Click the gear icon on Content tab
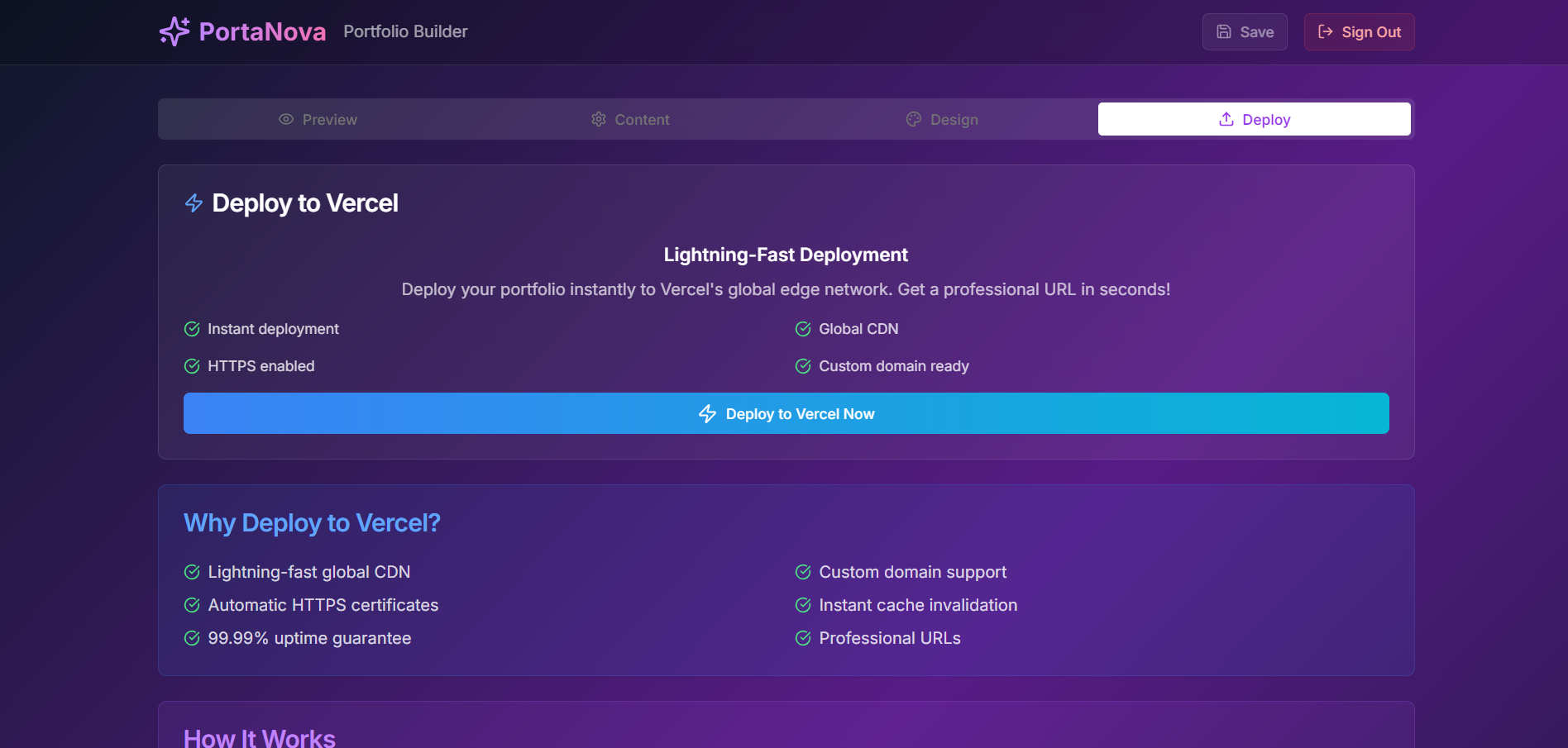The height and width of the screenshot is (748, 1568). point(599,119)
